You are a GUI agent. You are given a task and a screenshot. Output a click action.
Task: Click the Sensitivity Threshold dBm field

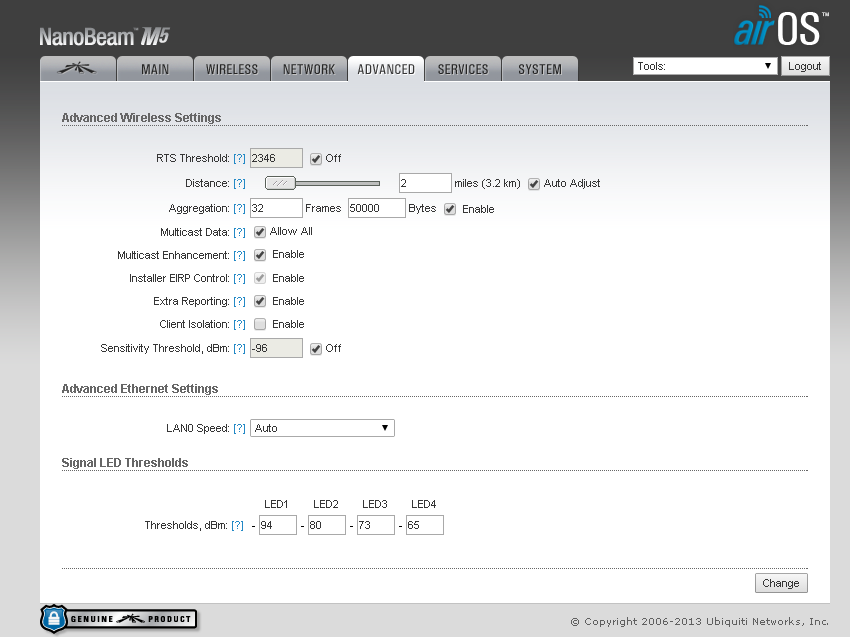(x=276, y=348)
